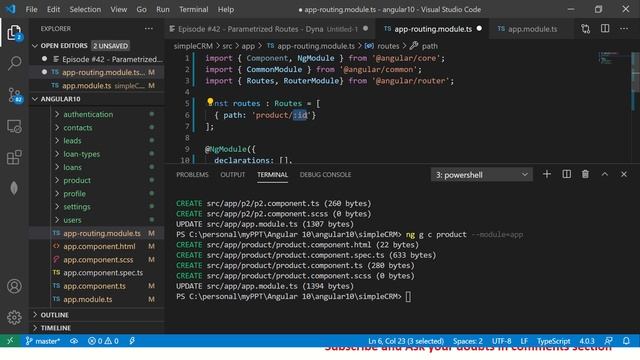Expand the loan-types folder
This screenshot has height=360, width=640.
click(x=81, y=154)
